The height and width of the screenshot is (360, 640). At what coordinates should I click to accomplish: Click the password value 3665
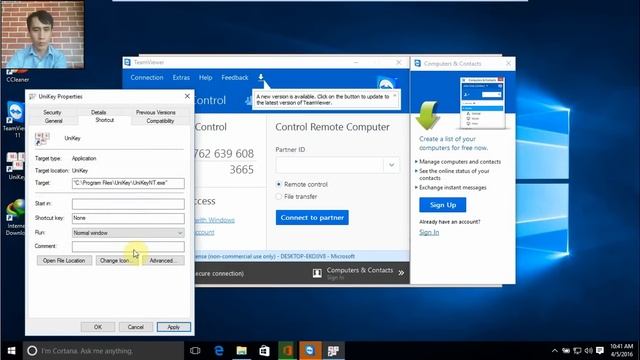pyautogui.click(x=241, y=170)
